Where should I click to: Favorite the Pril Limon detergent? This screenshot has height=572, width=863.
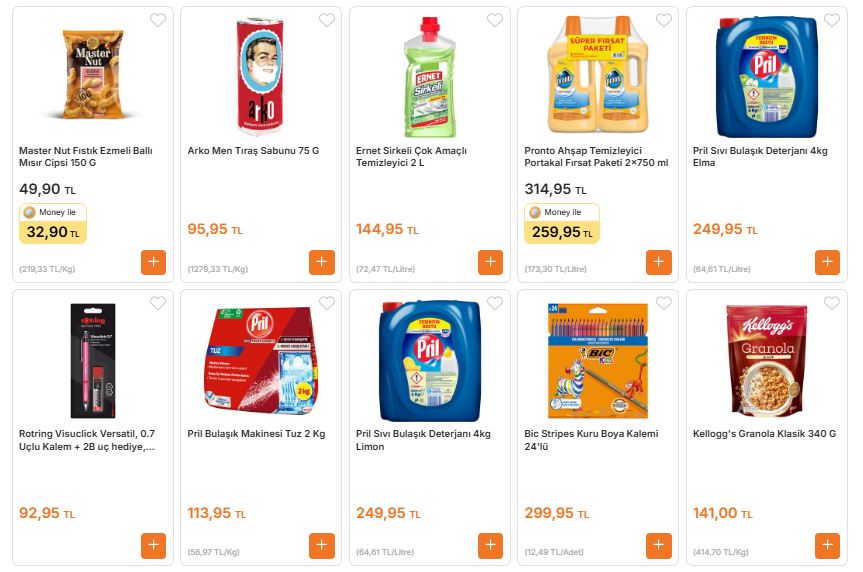point(495,303)
